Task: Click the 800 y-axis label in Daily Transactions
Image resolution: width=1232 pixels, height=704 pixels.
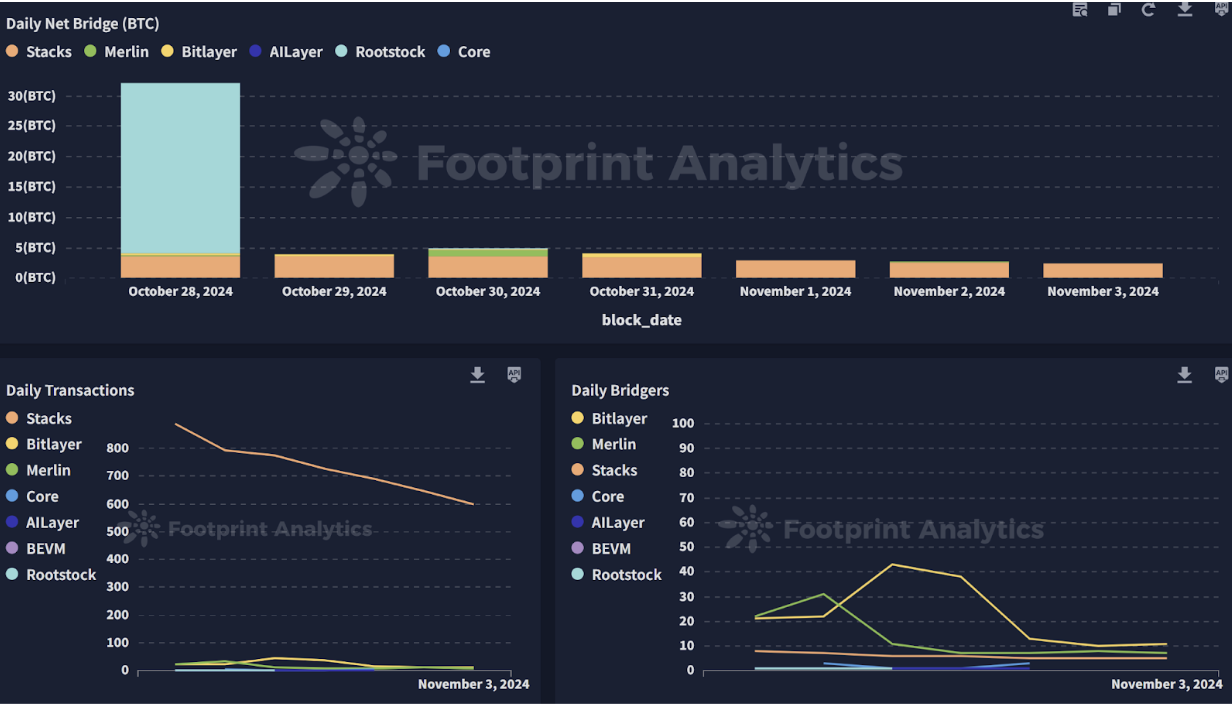Action: click(x=118, y=448)
